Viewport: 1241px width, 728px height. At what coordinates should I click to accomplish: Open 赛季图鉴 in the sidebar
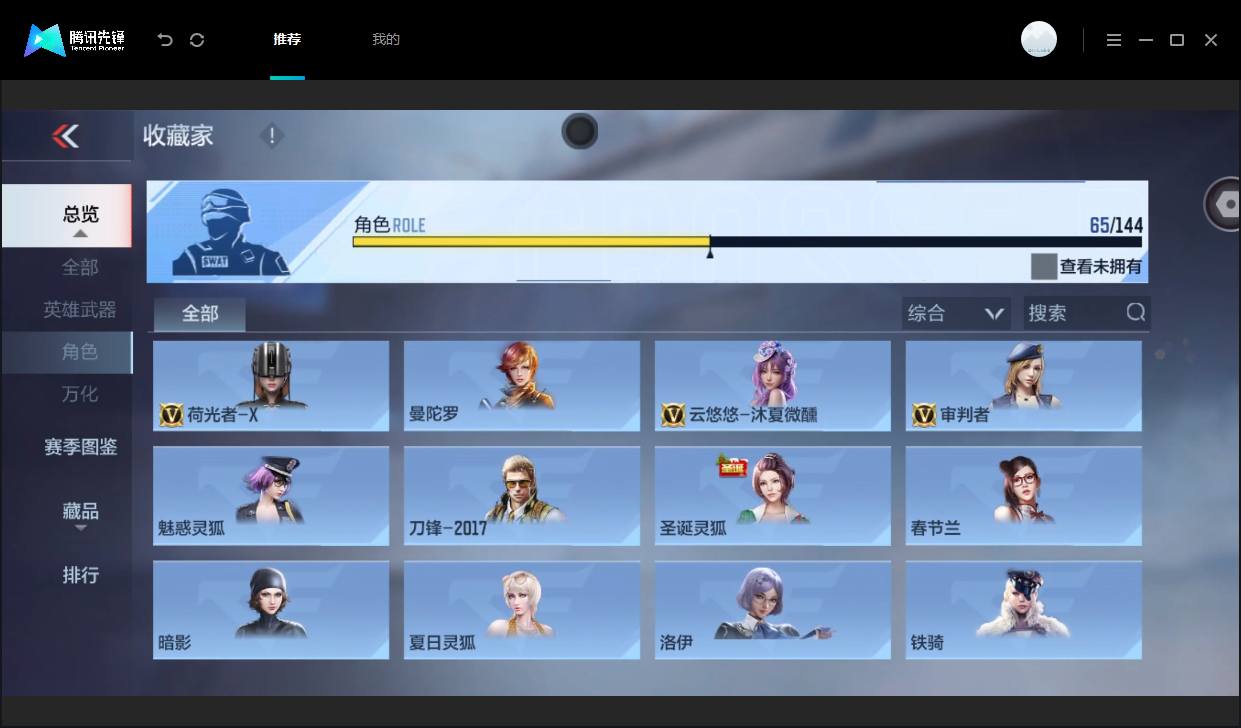click(x=80, y=447)
